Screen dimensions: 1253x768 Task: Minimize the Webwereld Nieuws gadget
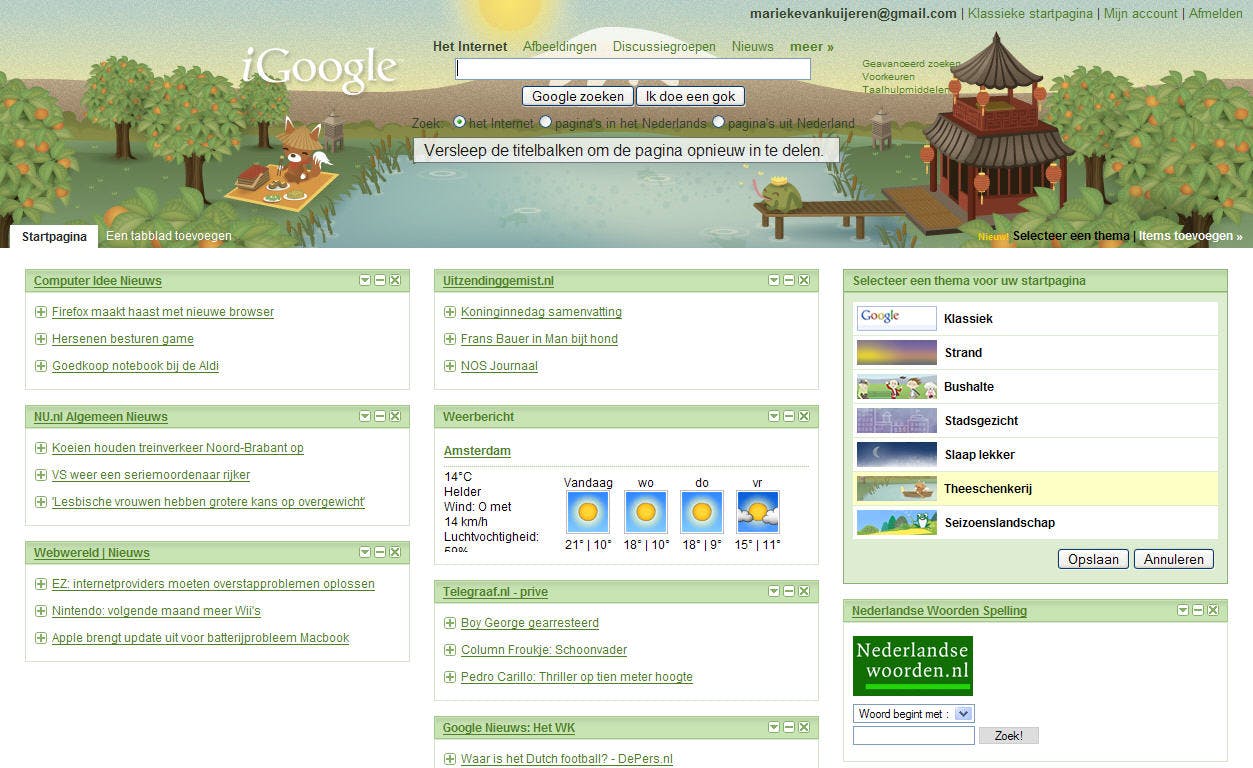coord(380,552)
